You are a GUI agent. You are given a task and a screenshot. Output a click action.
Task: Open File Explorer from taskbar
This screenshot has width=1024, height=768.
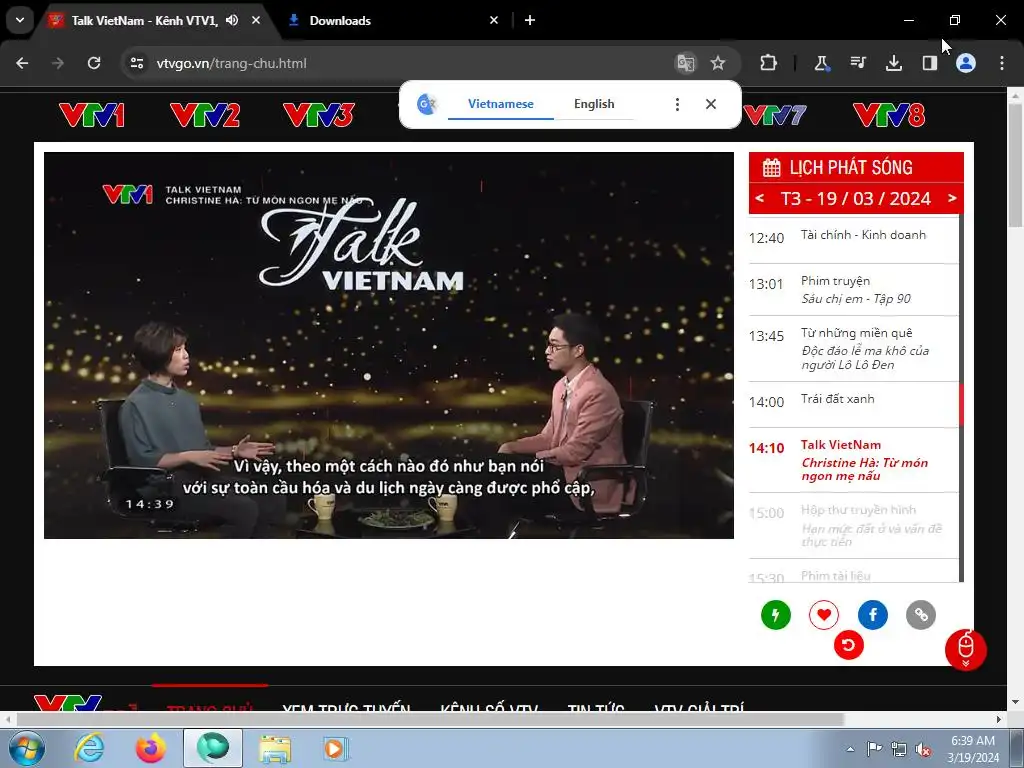275,748
